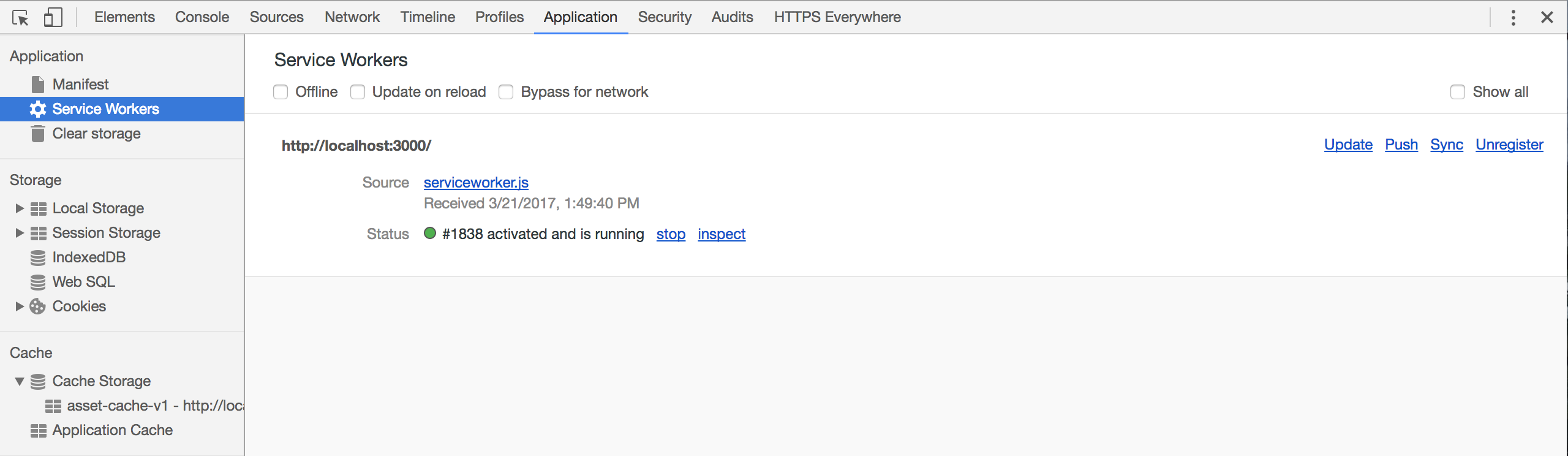The height and width of the screenshot is (456, 1568).
Task: Click the Manifest file icon
Action: point(38,85)
